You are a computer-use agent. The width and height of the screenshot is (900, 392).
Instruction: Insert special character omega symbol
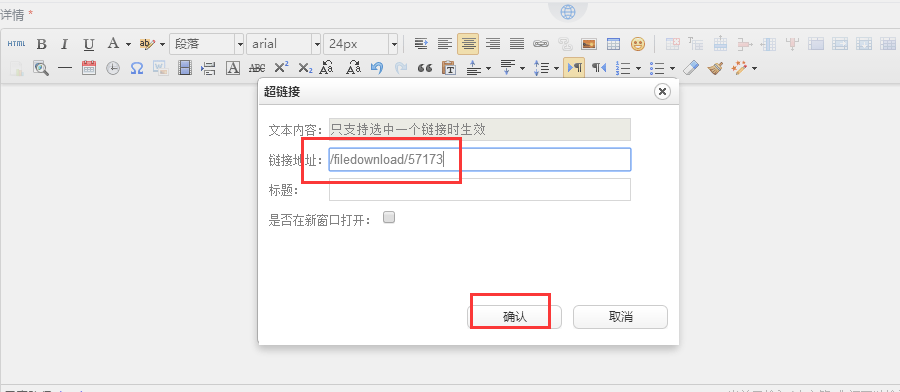pyautogui.click(x=137, y=68)
